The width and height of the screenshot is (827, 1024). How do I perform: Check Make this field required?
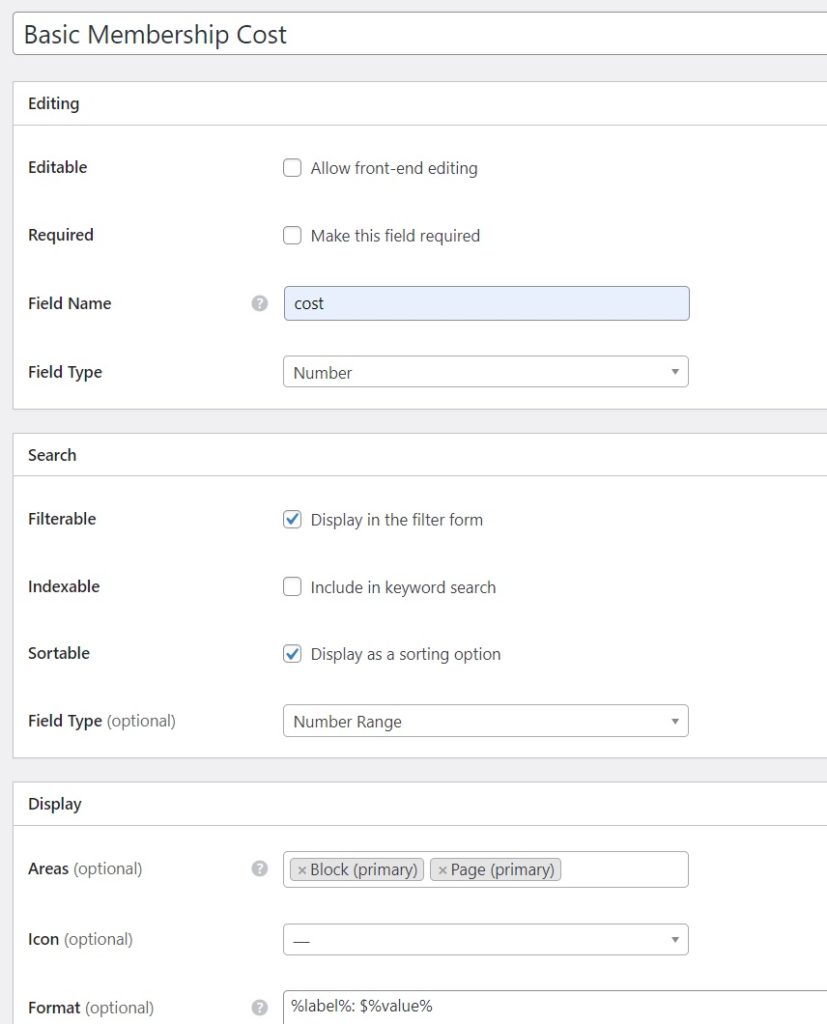click(x=292, y=235)
